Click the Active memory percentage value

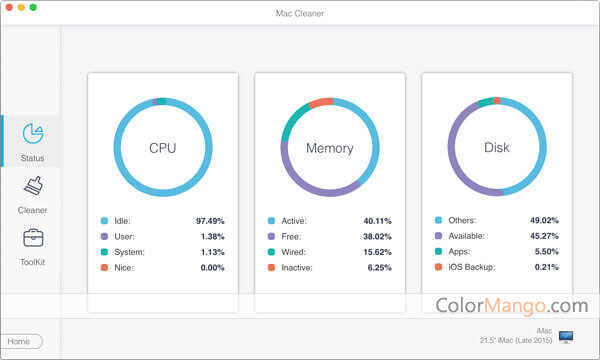(377, 221)
